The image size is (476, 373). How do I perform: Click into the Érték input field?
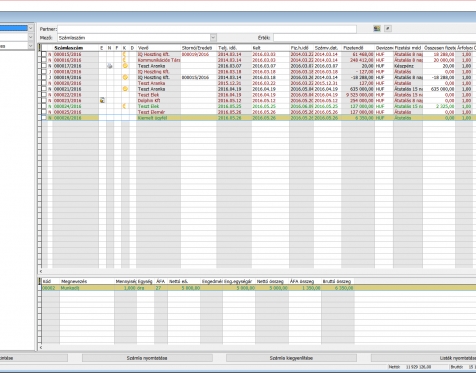click(375, 38)
